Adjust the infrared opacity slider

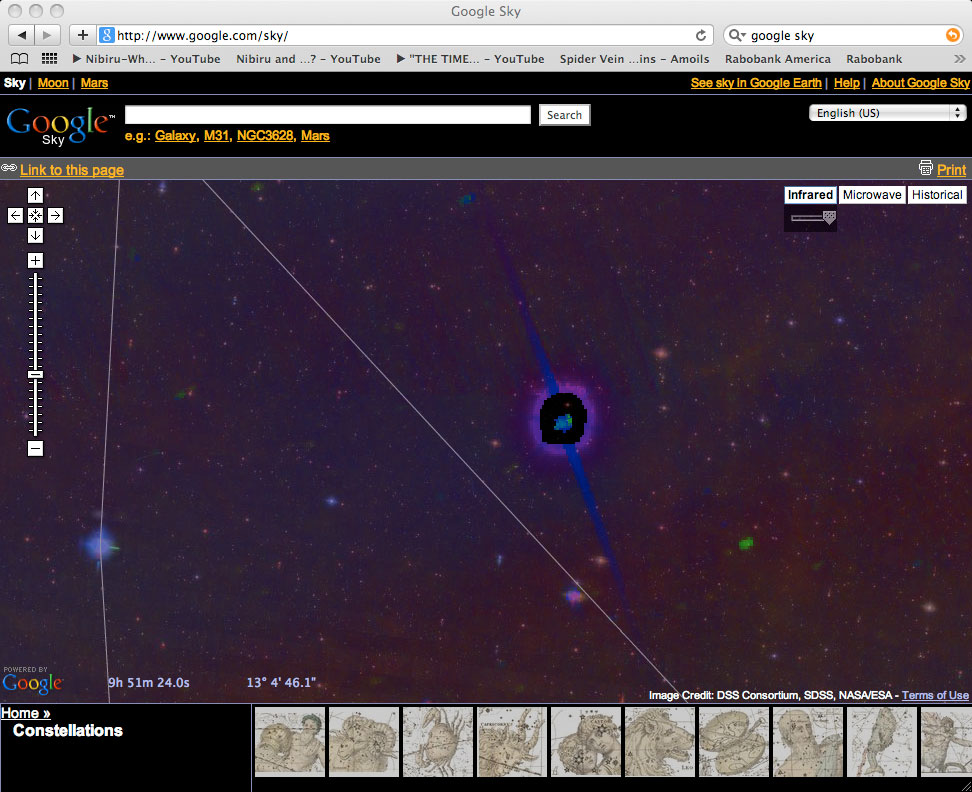point(829,217)
